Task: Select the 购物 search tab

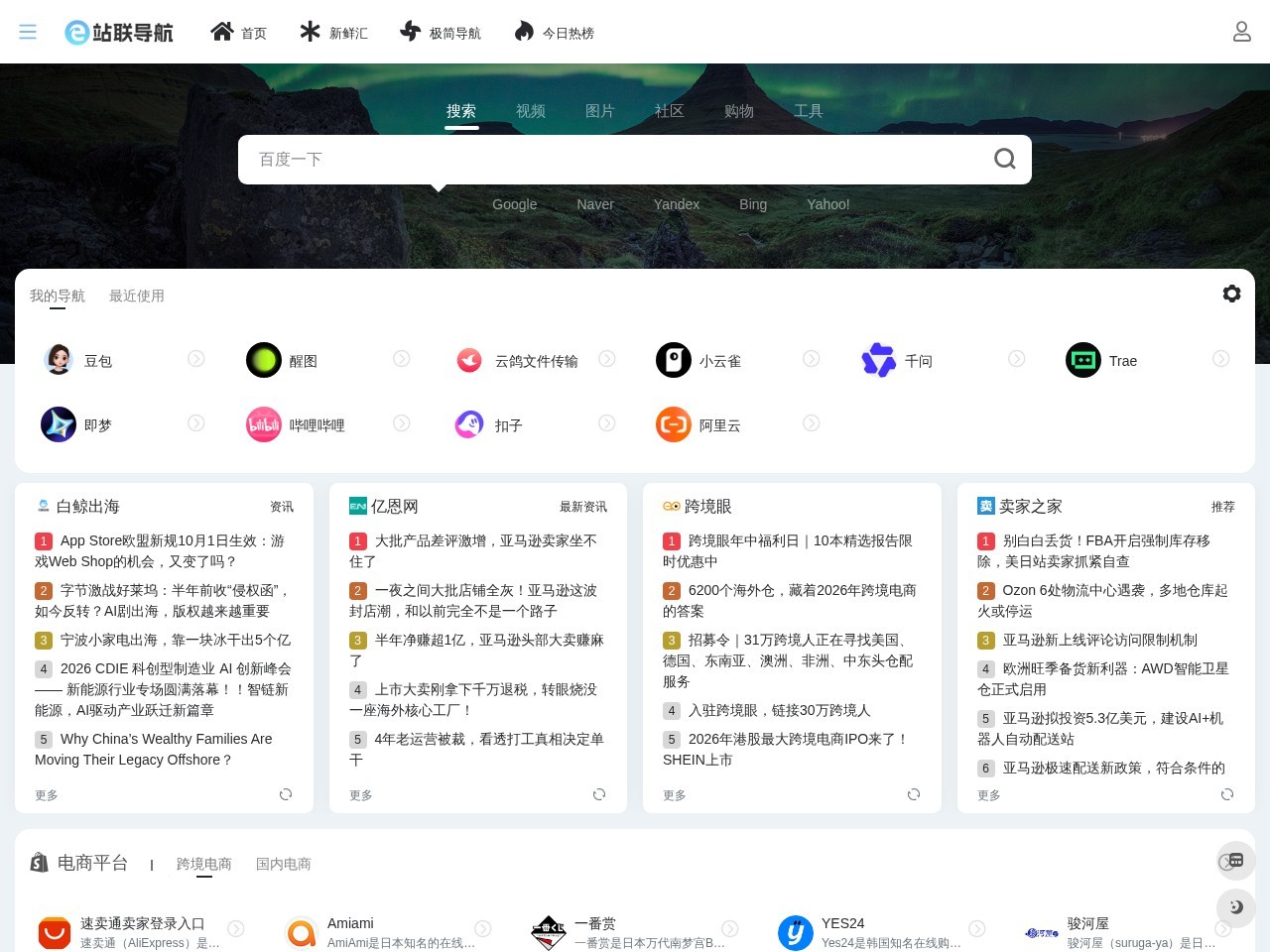Action: coord(739,111)
